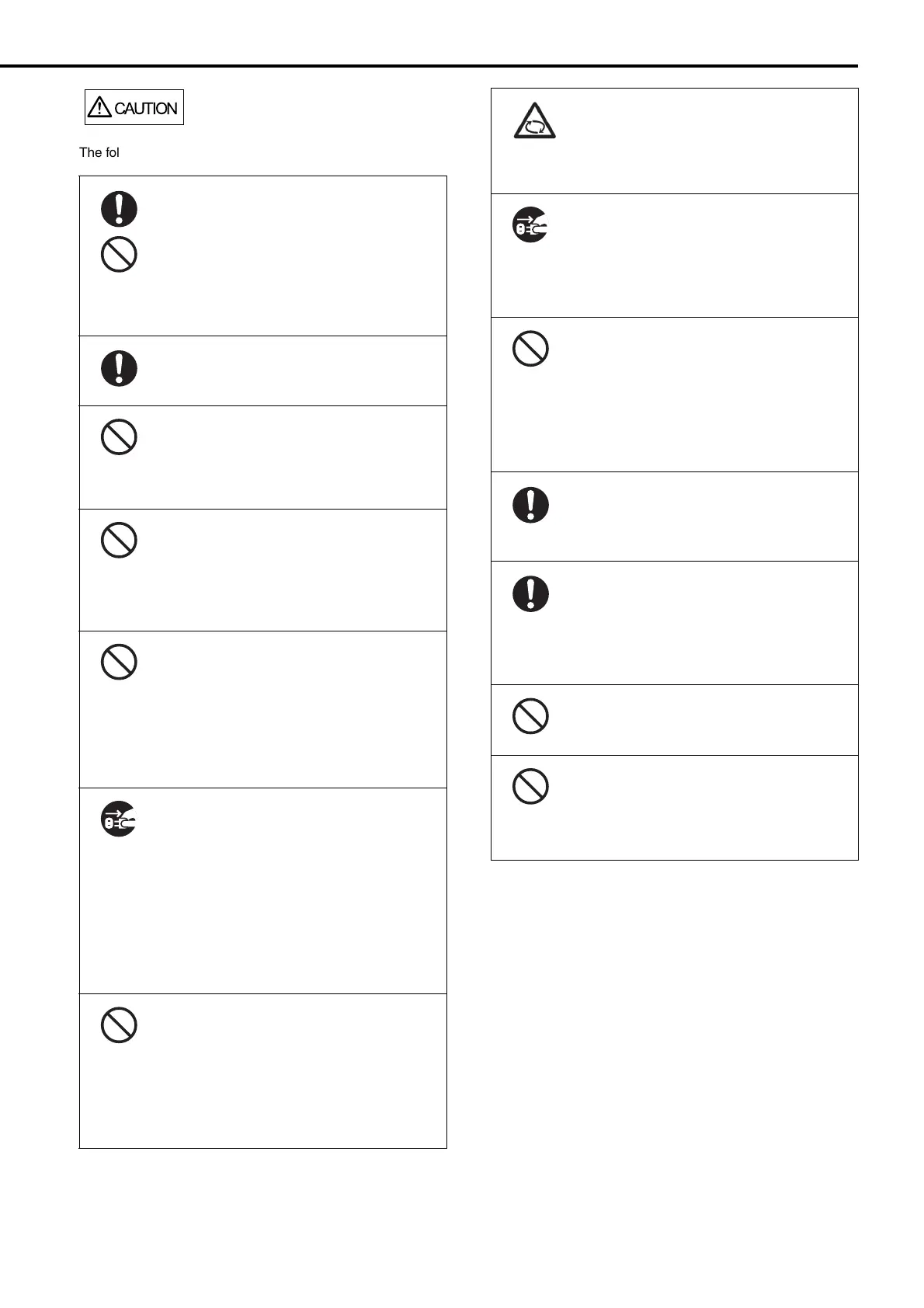Click the rotating-parts triangle warning icon

[534, 120]
